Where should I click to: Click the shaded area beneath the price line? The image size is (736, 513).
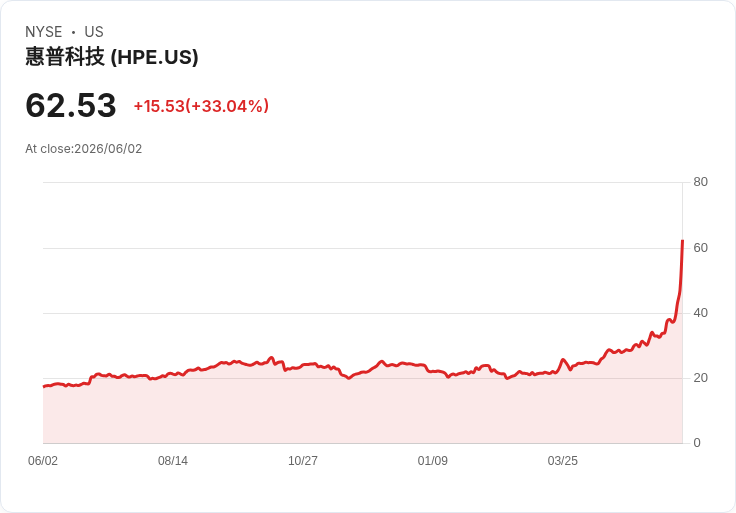tap(362, 413)
